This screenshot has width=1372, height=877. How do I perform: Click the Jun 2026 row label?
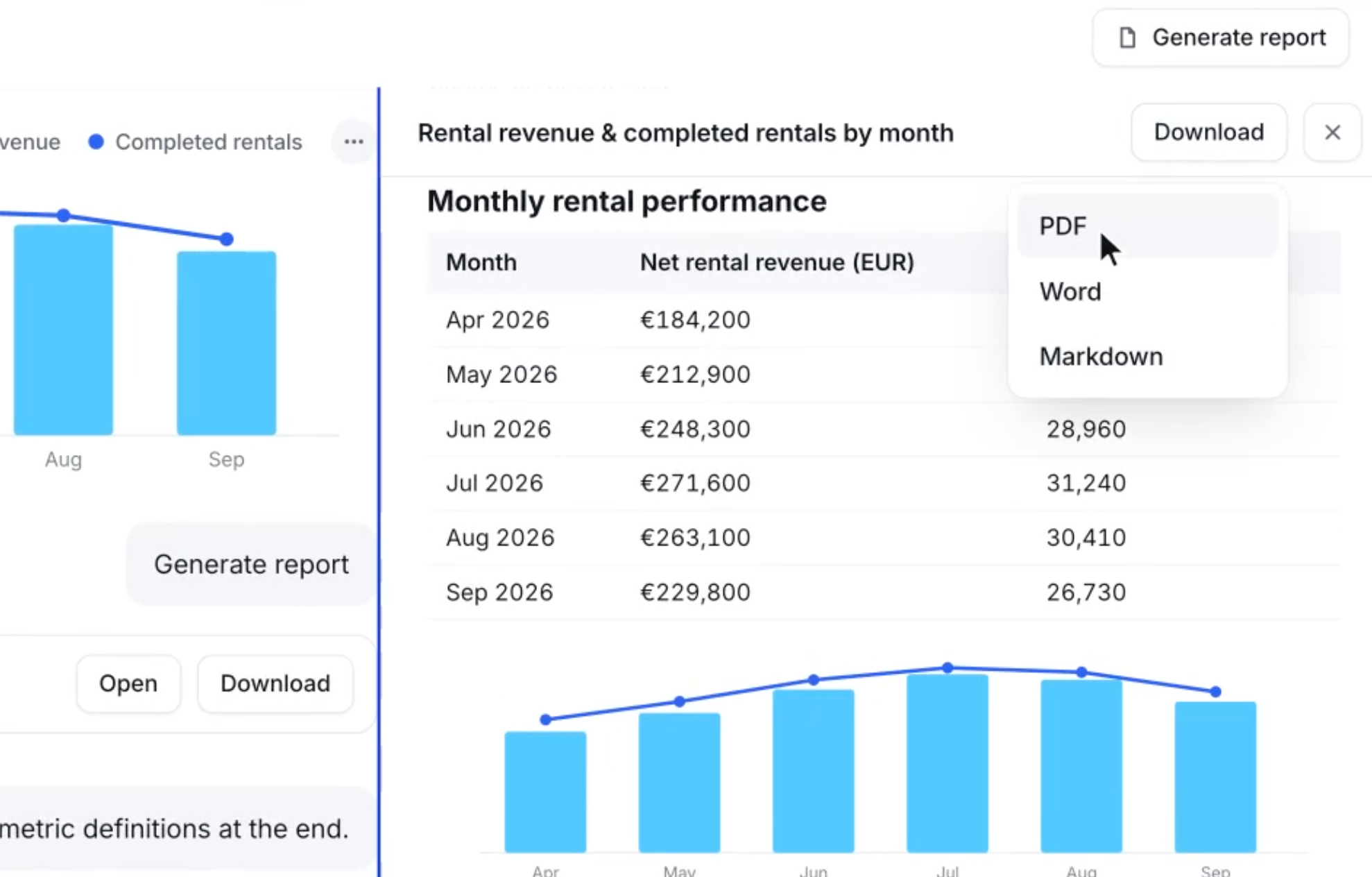coord(498,429)
